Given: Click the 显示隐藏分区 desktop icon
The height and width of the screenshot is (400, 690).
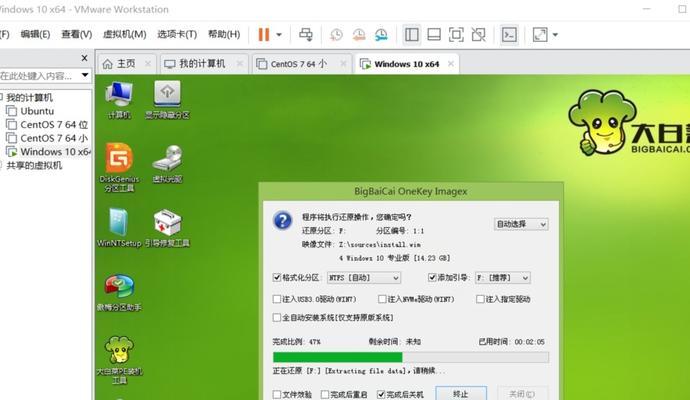Looking at the screenshot, I should 167,100.
